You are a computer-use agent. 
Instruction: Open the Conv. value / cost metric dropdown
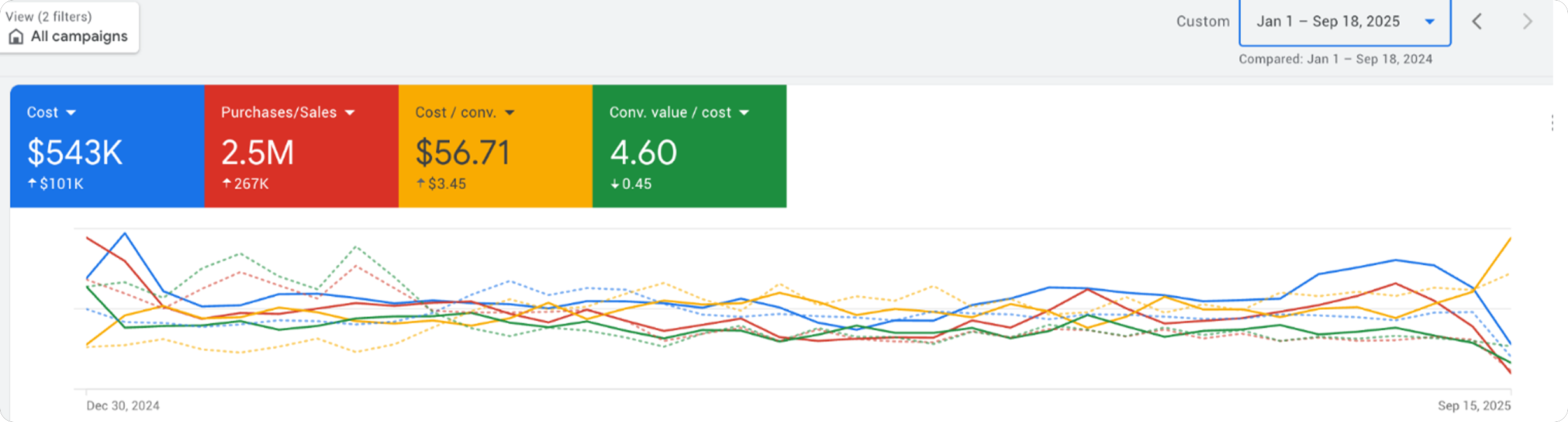[x=679, y=112]
